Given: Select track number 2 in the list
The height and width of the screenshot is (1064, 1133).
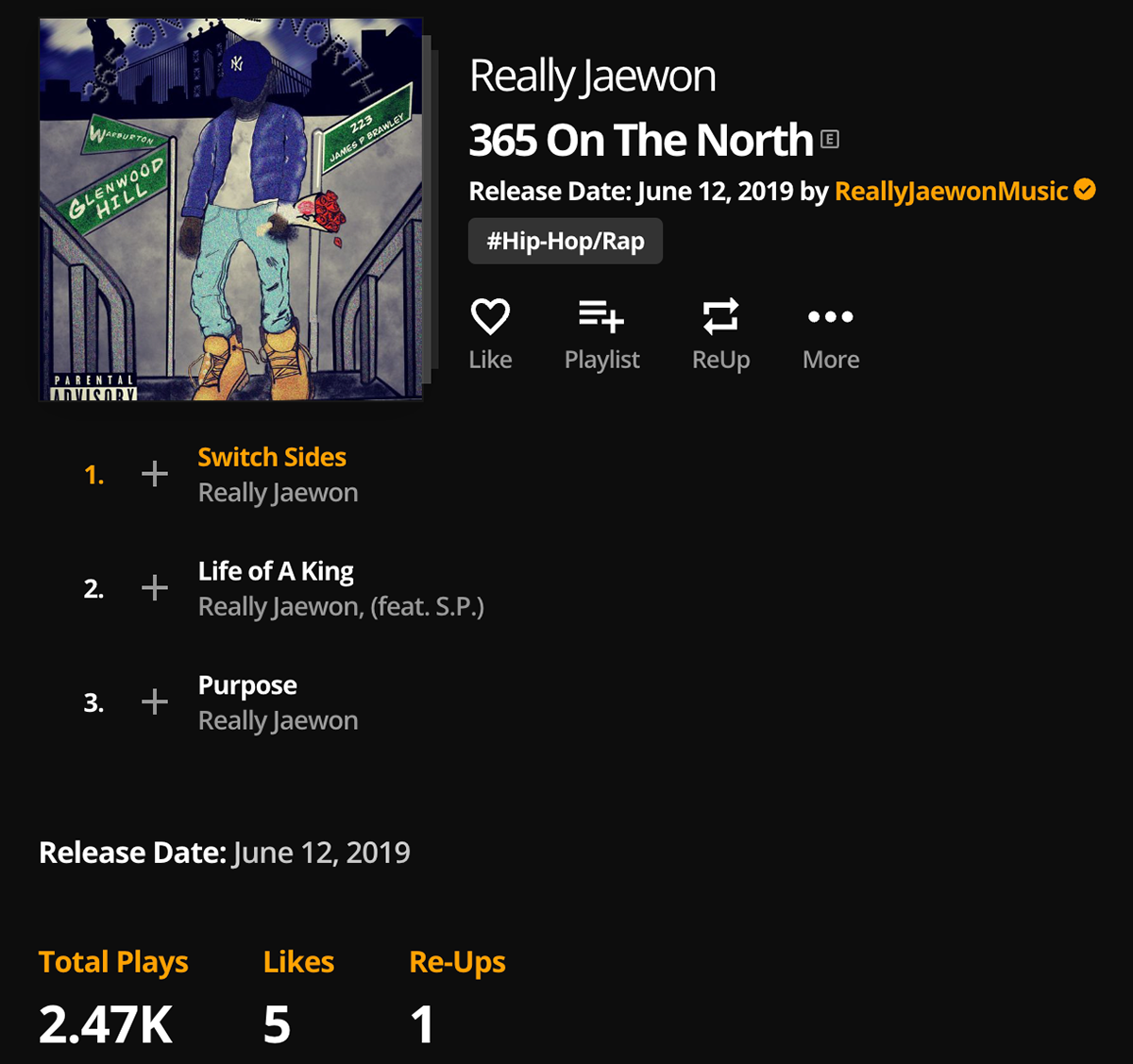Looking at the screenshot, I should coord(93,589).
